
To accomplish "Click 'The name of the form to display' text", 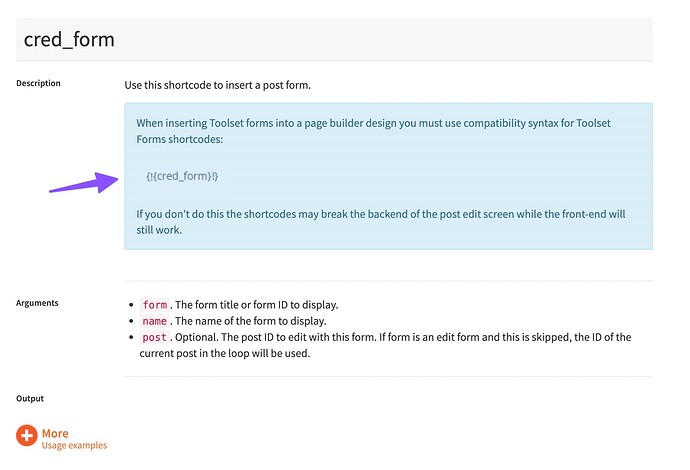I will click(x=251, y=321).
